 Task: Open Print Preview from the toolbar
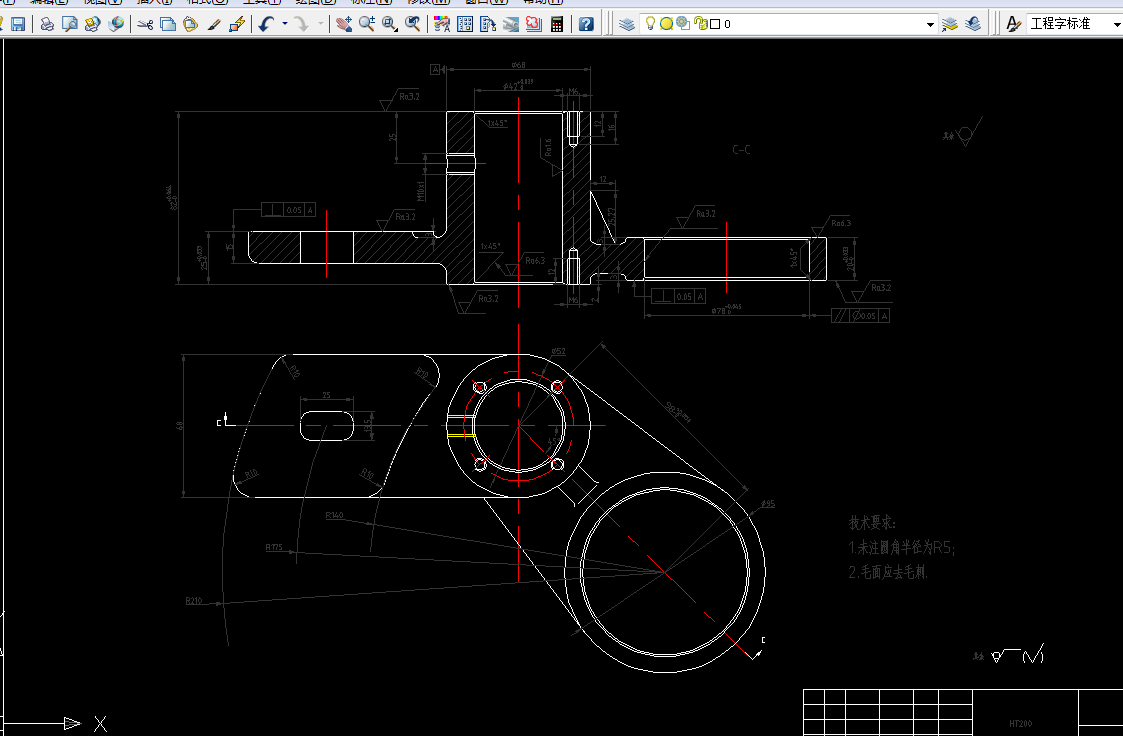point(69,24)
